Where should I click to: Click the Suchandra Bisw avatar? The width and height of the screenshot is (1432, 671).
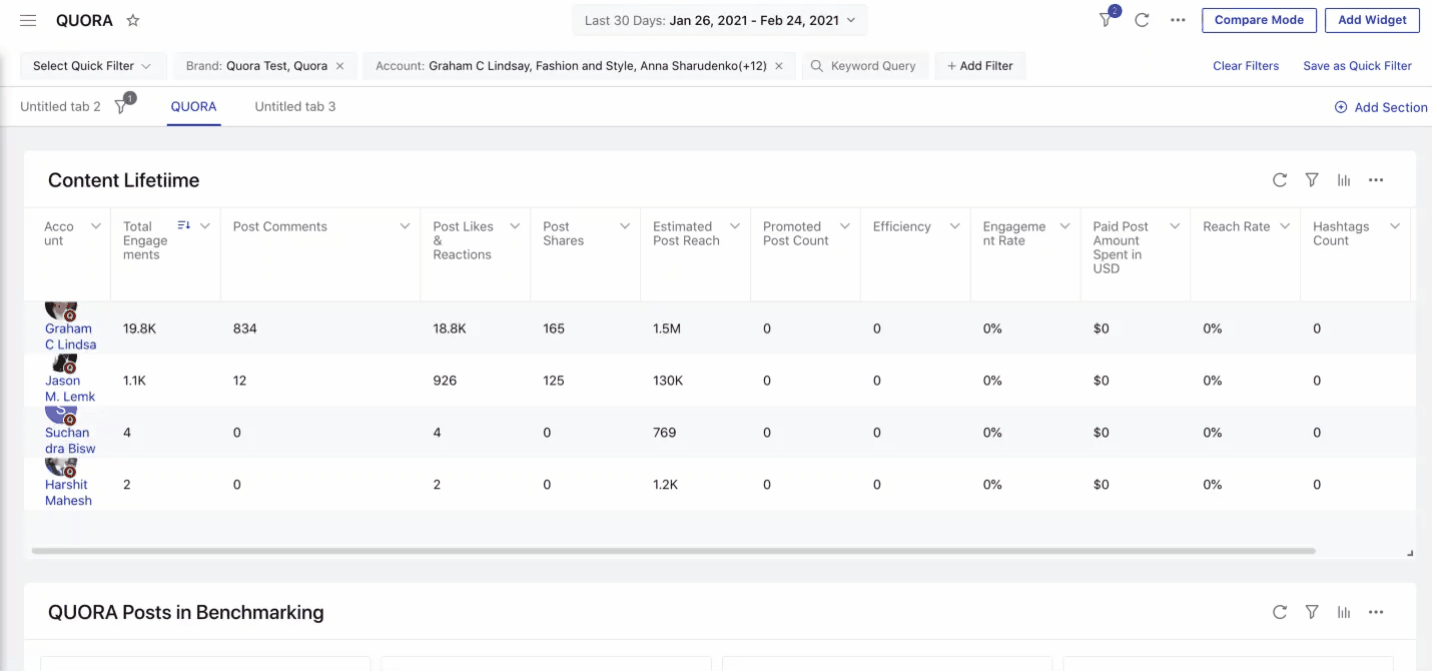coord(62,415)
